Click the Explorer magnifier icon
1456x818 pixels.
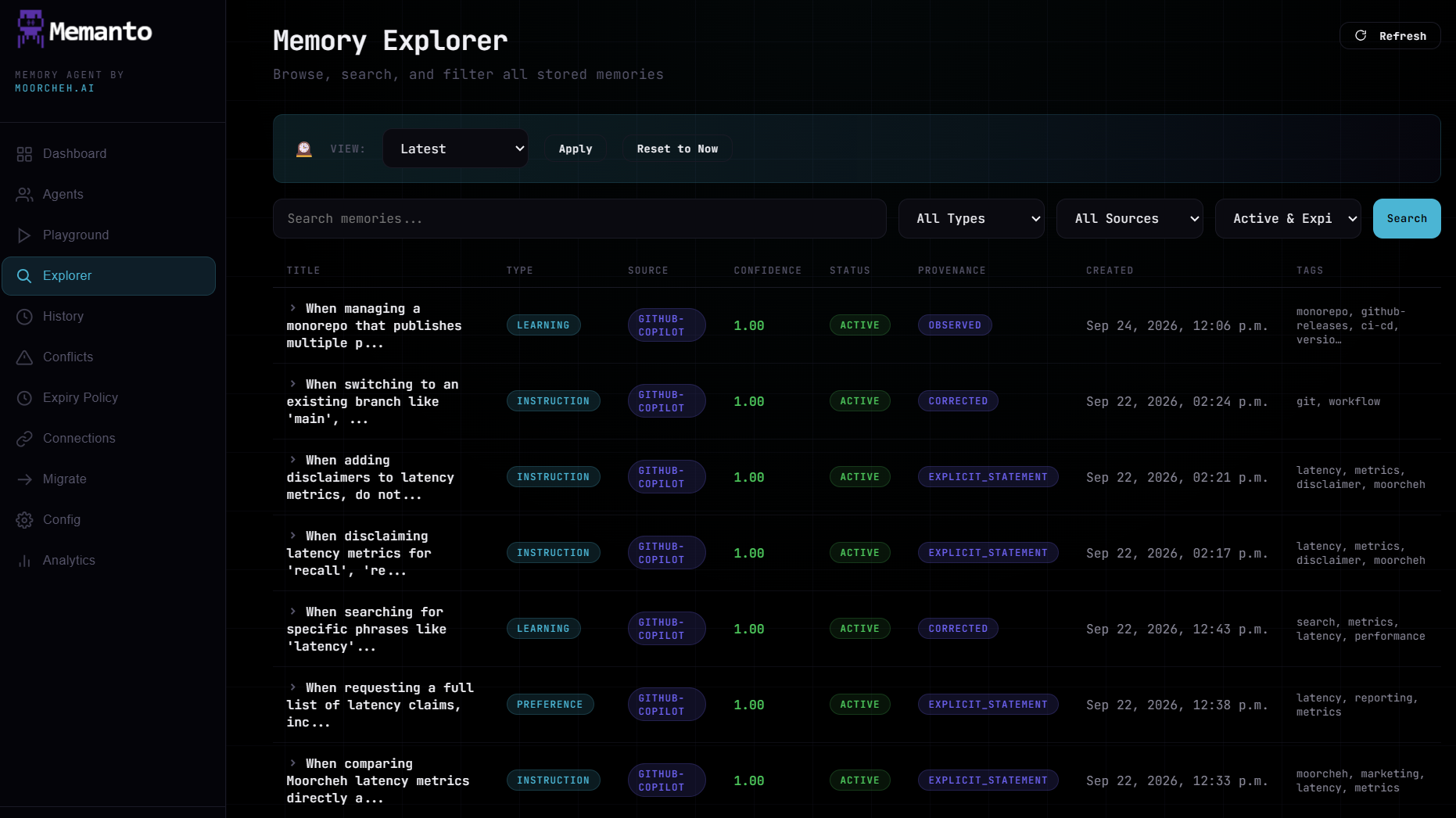point(24,276)
